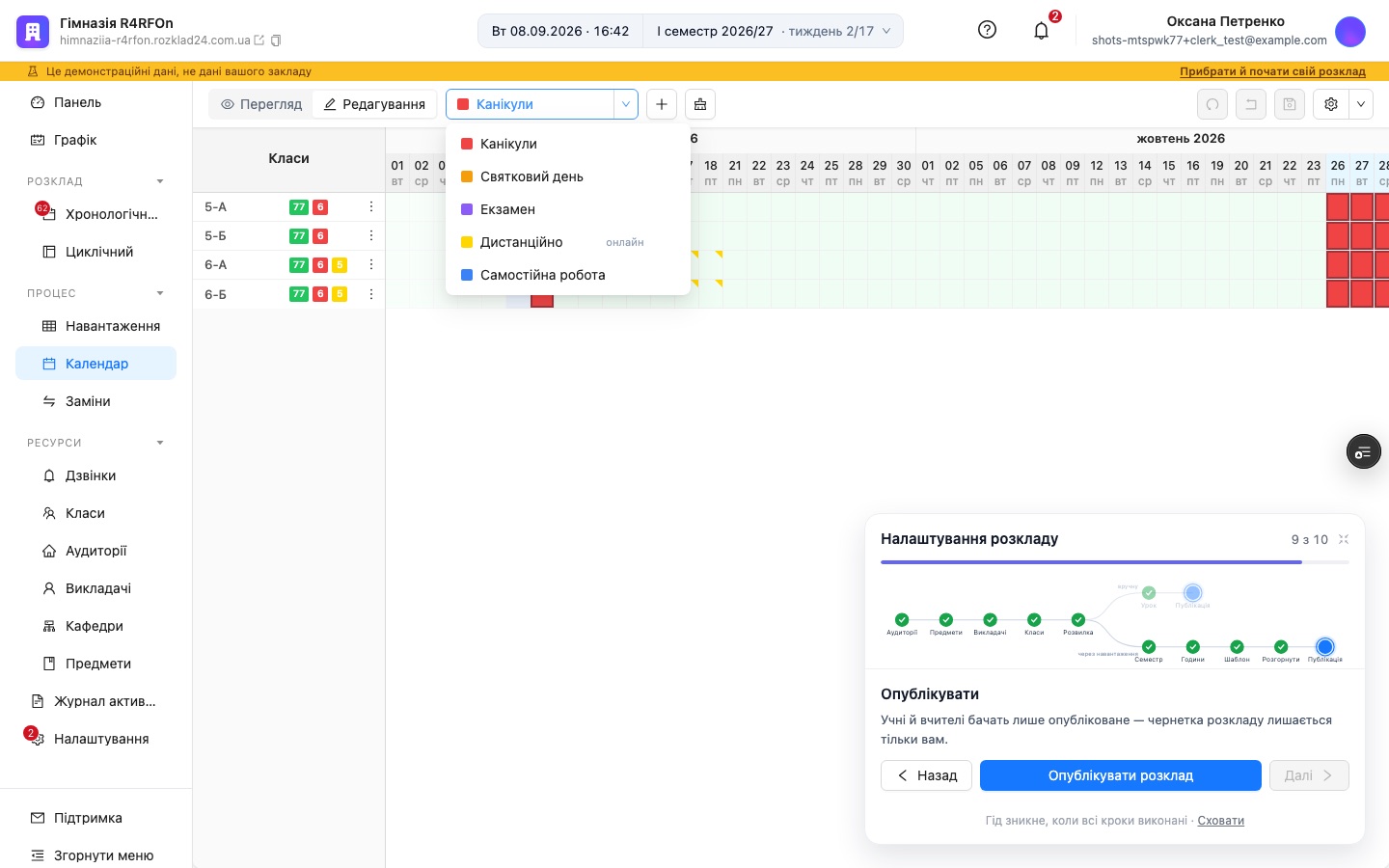Open the semester and week selector

click(774, 31)
